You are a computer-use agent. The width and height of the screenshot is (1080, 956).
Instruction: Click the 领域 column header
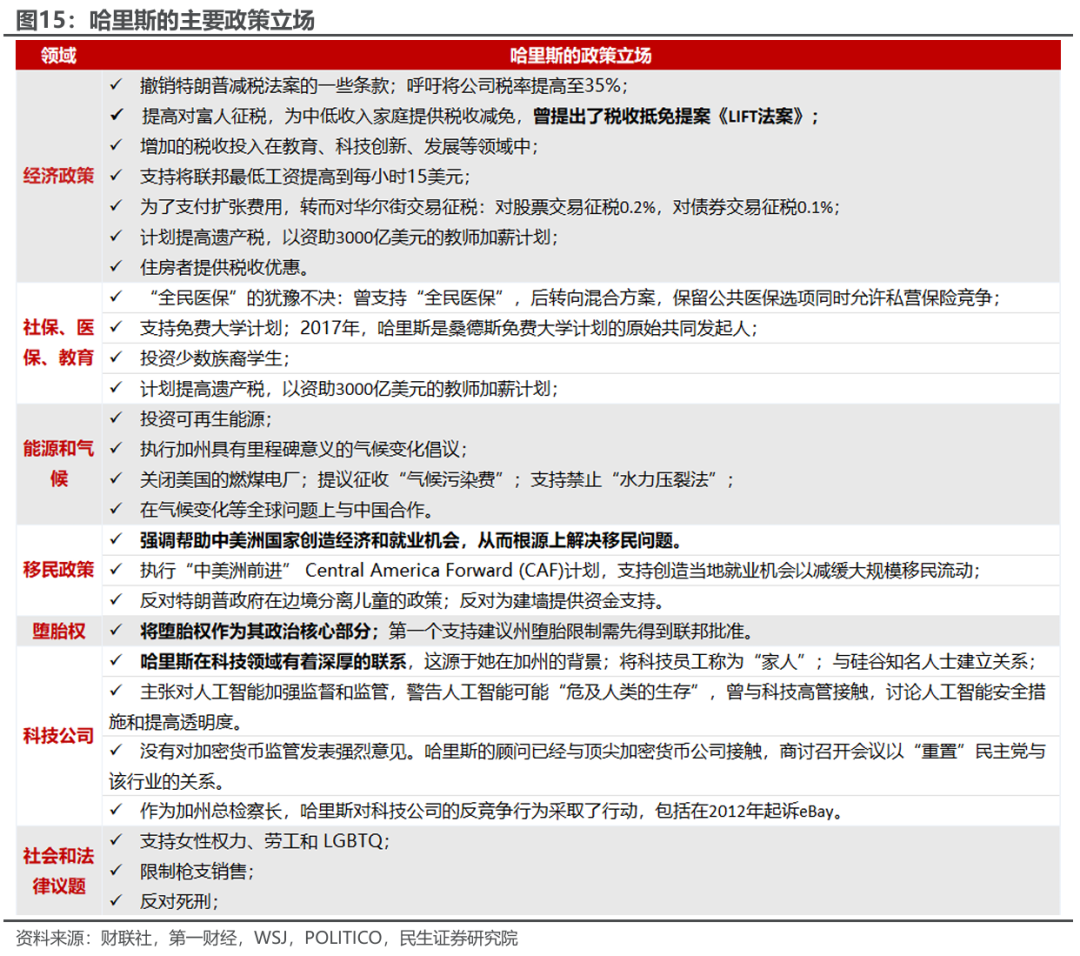pyautogui.click(x=59, y=55)
